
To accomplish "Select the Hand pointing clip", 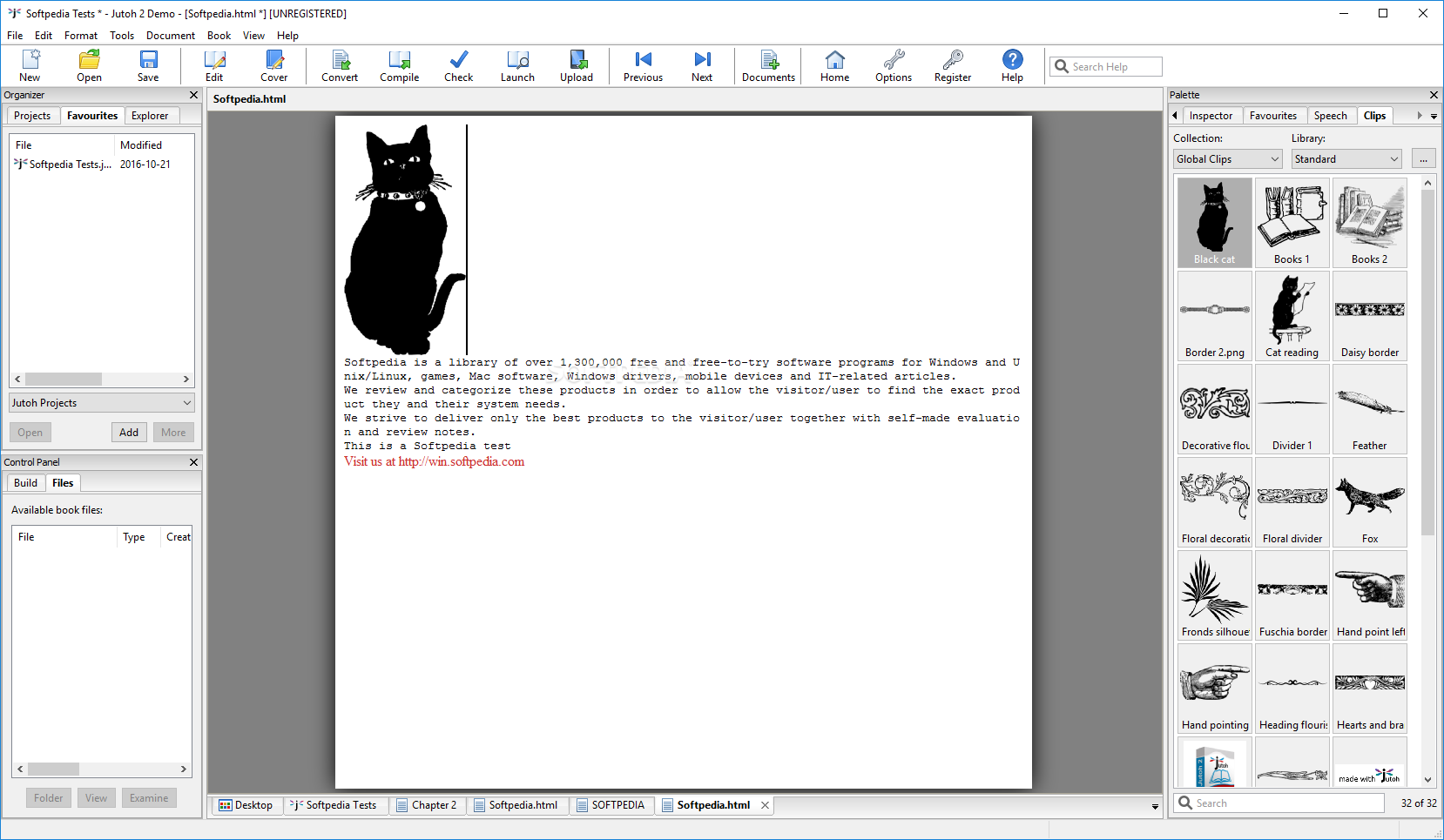I will tap(1215, 689).
